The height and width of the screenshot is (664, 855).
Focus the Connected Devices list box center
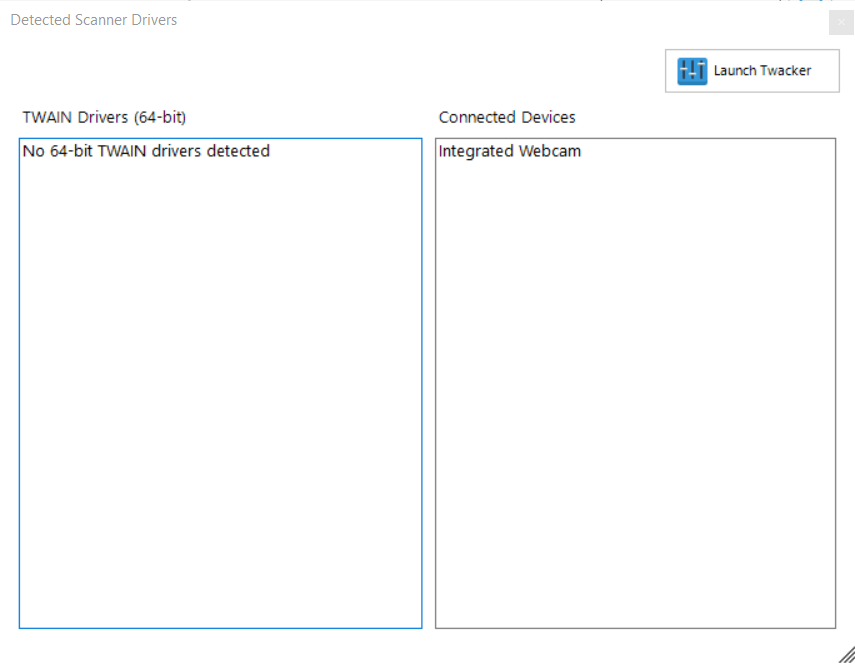click(x=635, y=383)
